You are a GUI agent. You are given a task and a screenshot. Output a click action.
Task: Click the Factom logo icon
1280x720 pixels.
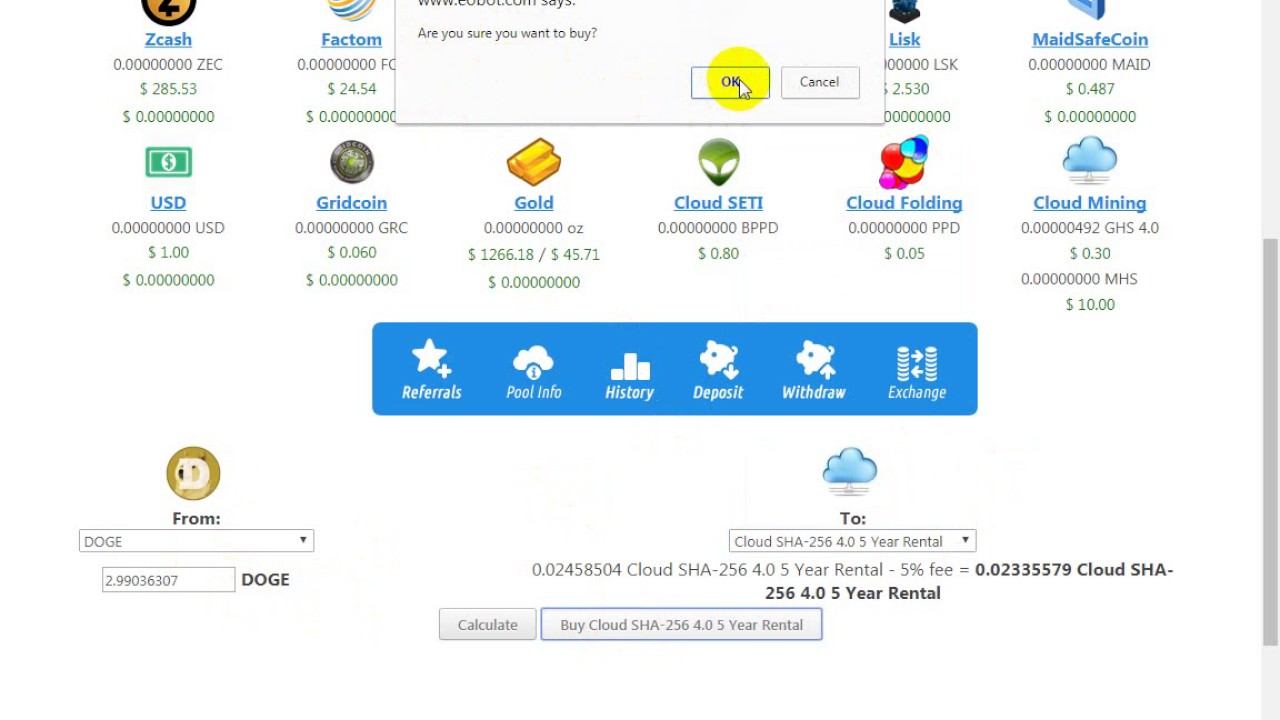(x=351, y=9)
